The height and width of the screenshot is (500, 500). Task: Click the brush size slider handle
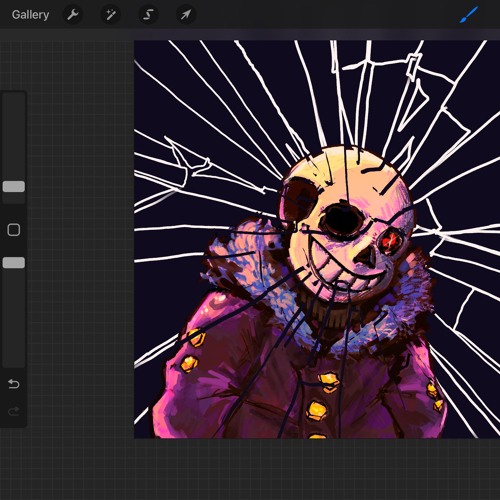click(x=14, y=187)
